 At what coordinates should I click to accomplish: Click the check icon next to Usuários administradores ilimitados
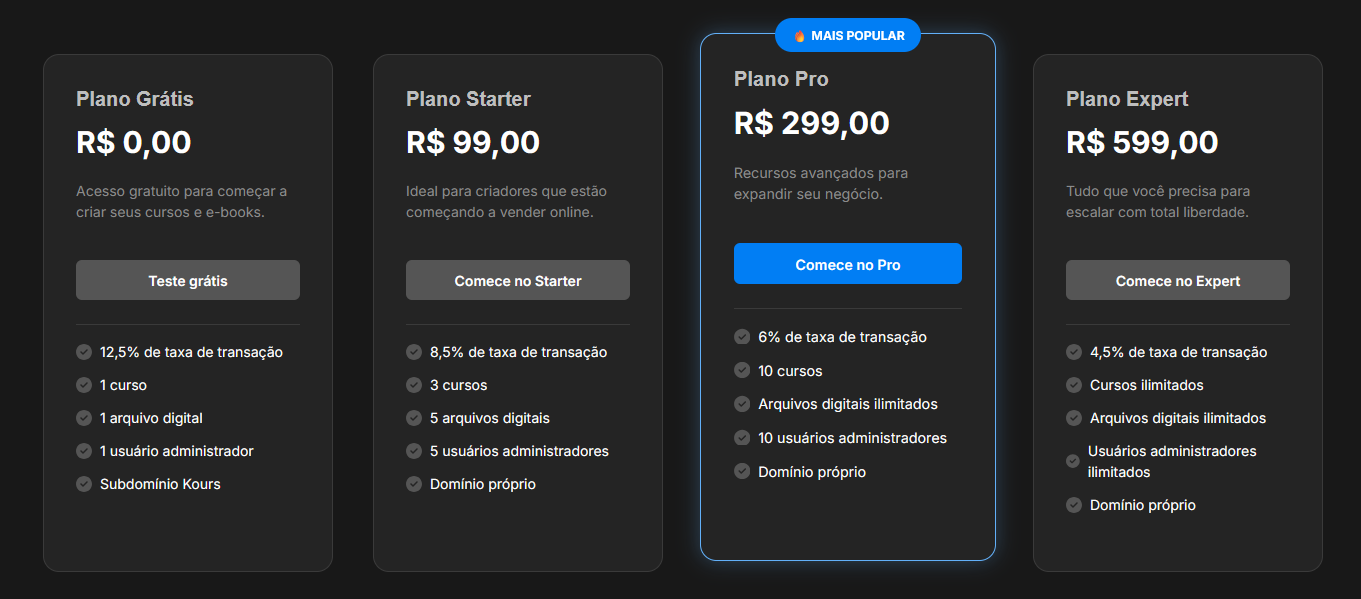pyautogui.click(x=1073, y=461)
